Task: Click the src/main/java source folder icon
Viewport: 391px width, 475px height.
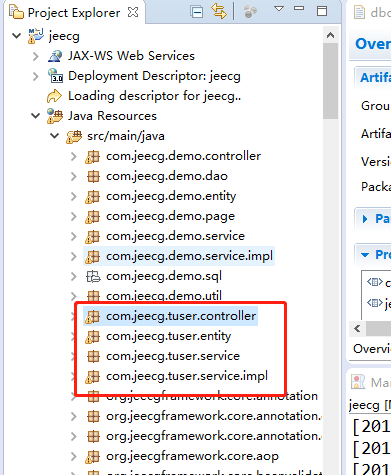Action: pos(74,136)
